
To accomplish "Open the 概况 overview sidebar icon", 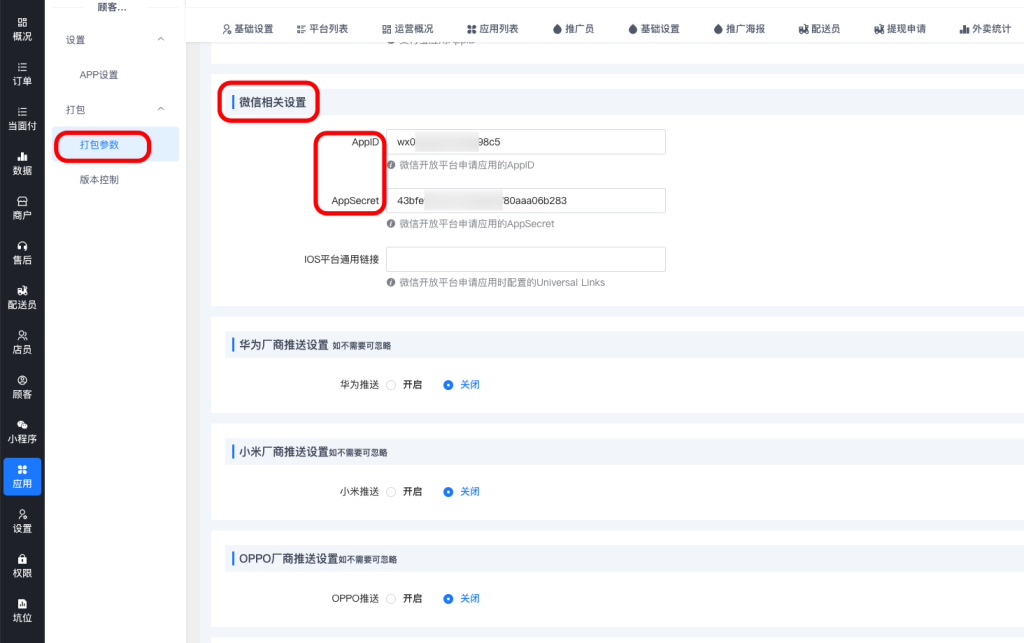I will 22,29.
